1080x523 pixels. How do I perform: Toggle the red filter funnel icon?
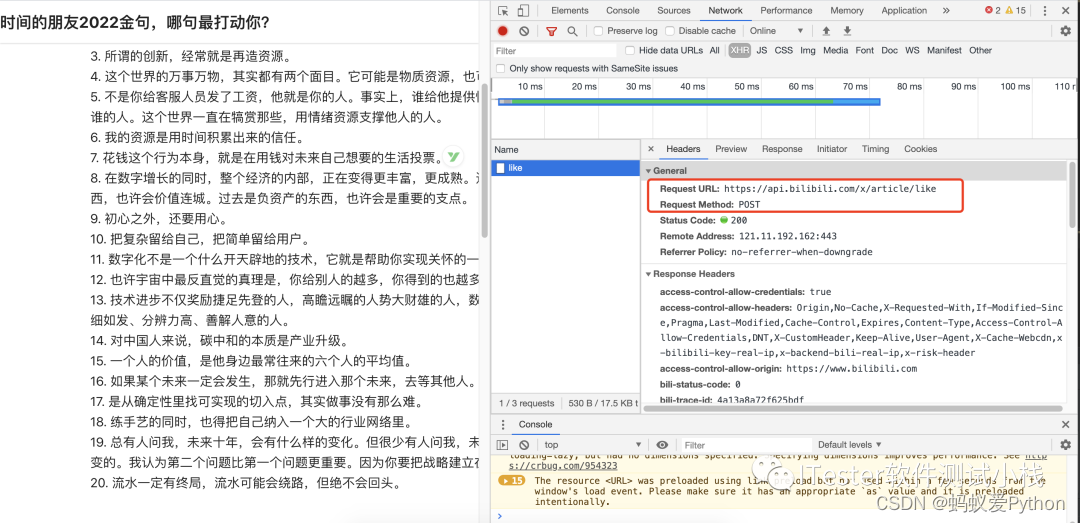(552, 31)
